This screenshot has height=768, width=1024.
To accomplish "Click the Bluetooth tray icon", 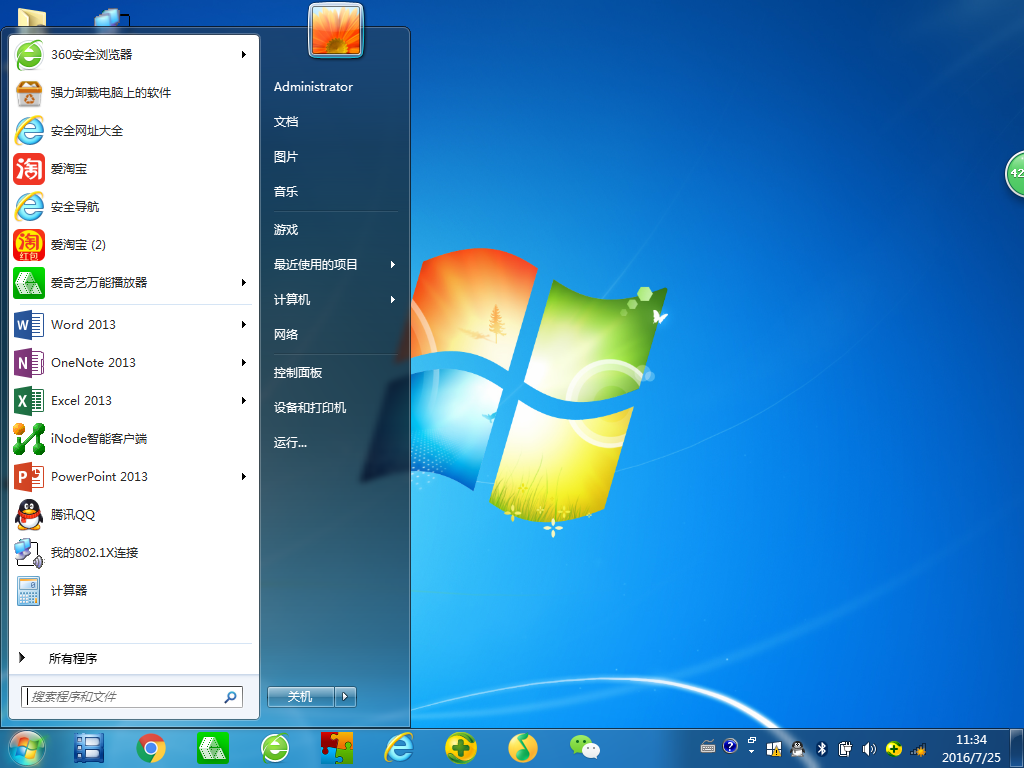I will tap(822, 748).
